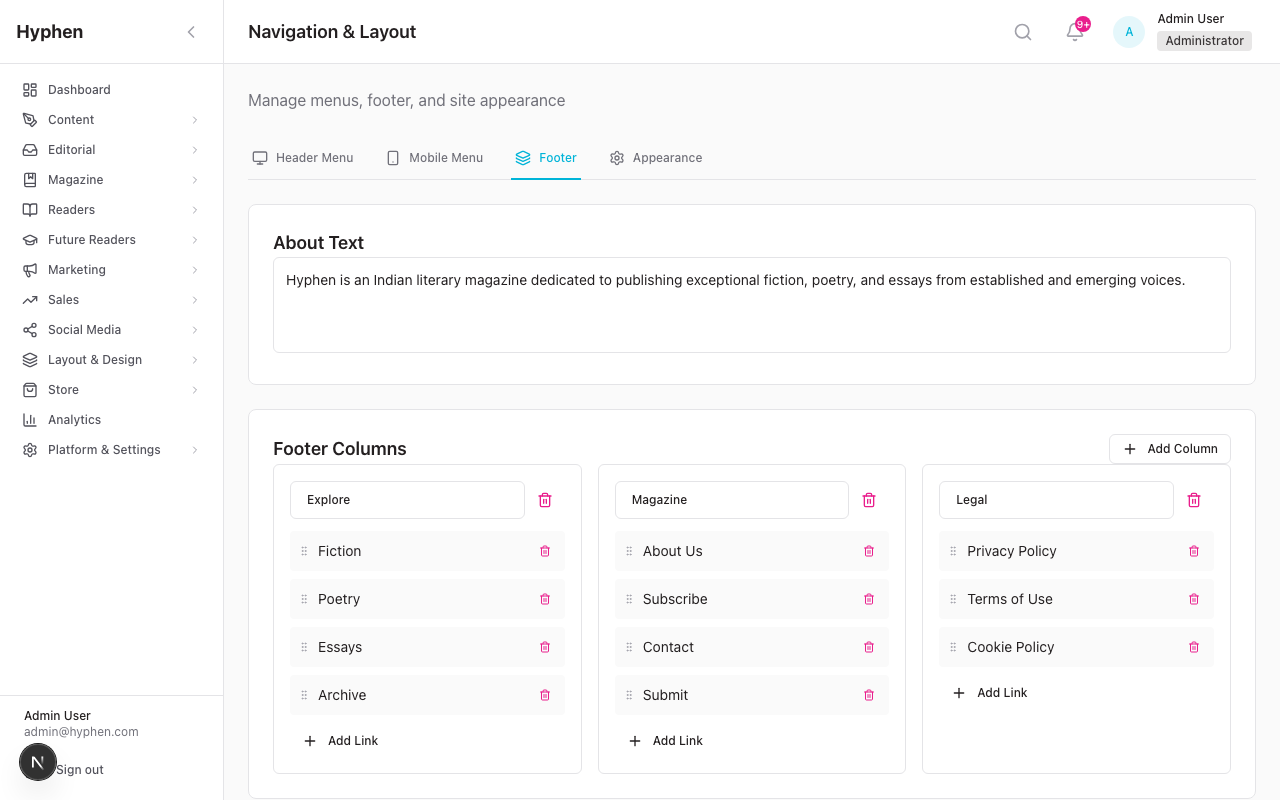1280x800 pixels.
Task: Click the drag handle beside Poetry
Action: point(306,599)
